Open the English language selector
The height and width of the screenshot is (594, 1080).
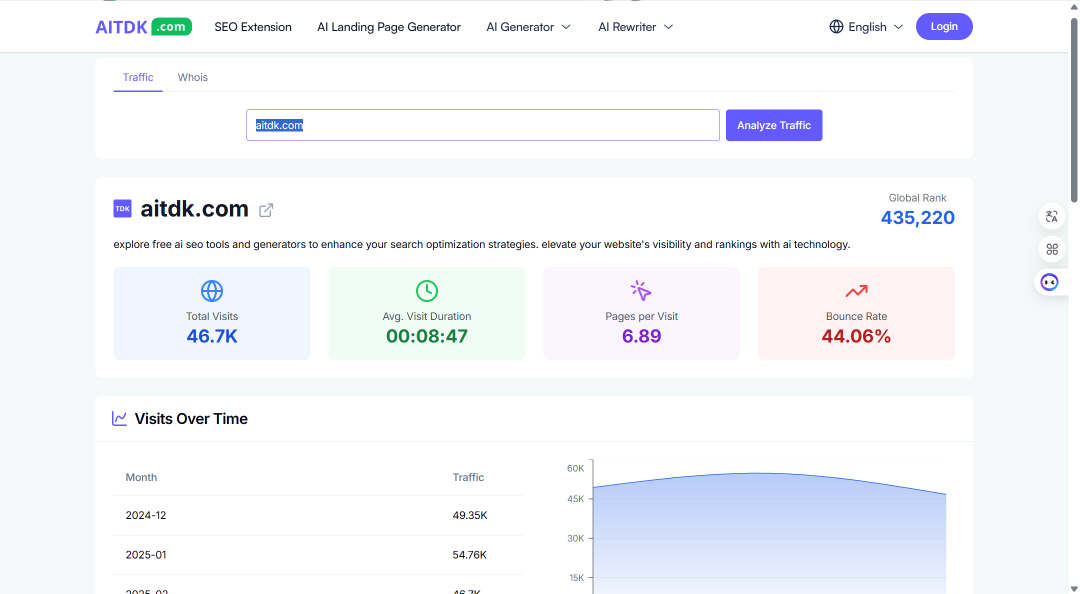866,27
